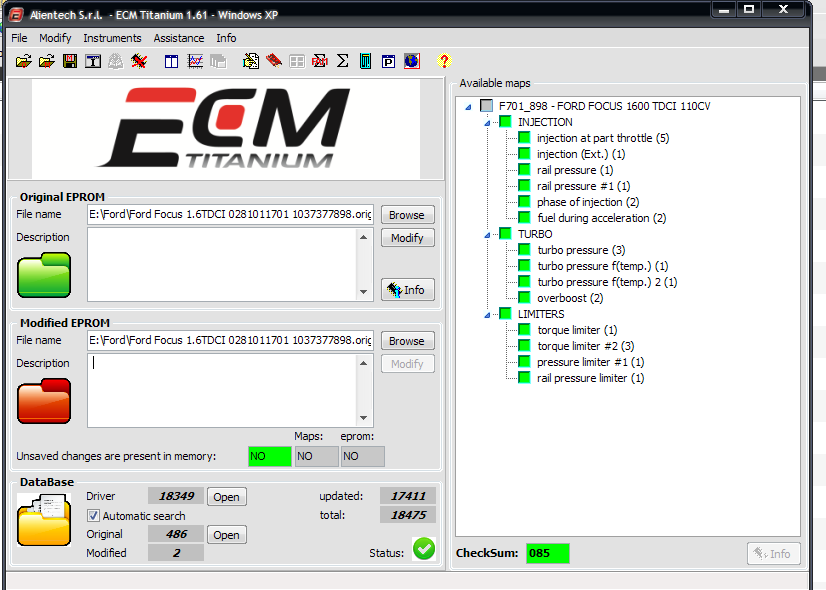Click down arrow of Modified Description scrollbar
The image size is (826, 590).
[363, 418]
